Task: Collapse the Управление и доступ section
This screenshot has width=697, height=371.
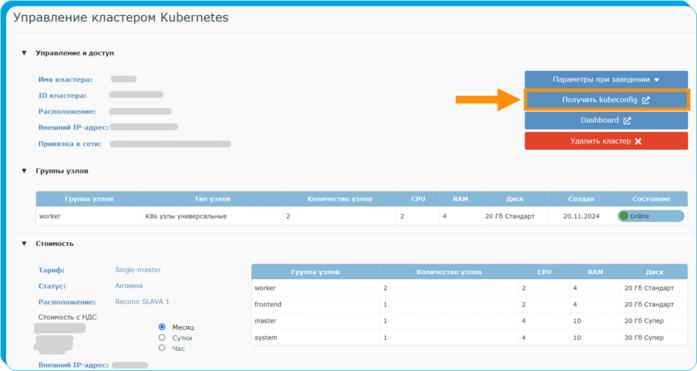Action: tap(24, 53)
